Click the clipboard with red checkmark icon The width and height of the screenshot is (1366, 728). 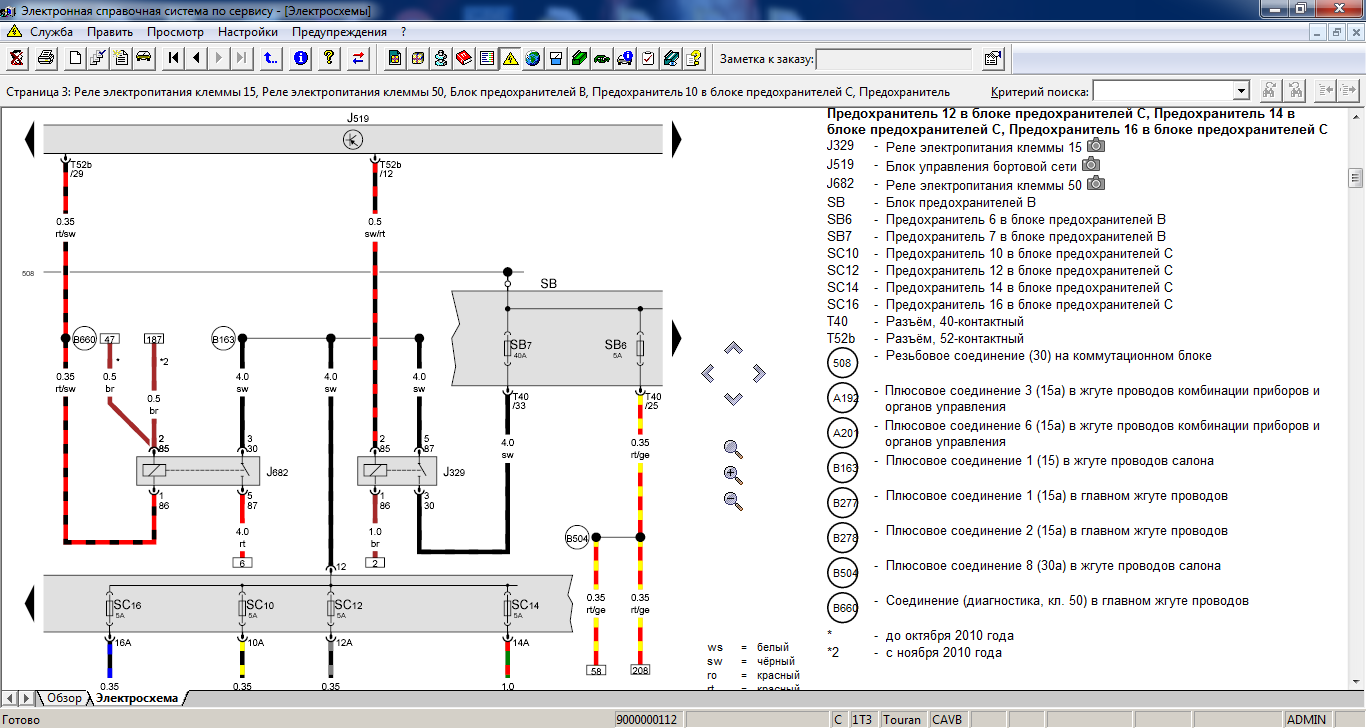coord(648,58)
